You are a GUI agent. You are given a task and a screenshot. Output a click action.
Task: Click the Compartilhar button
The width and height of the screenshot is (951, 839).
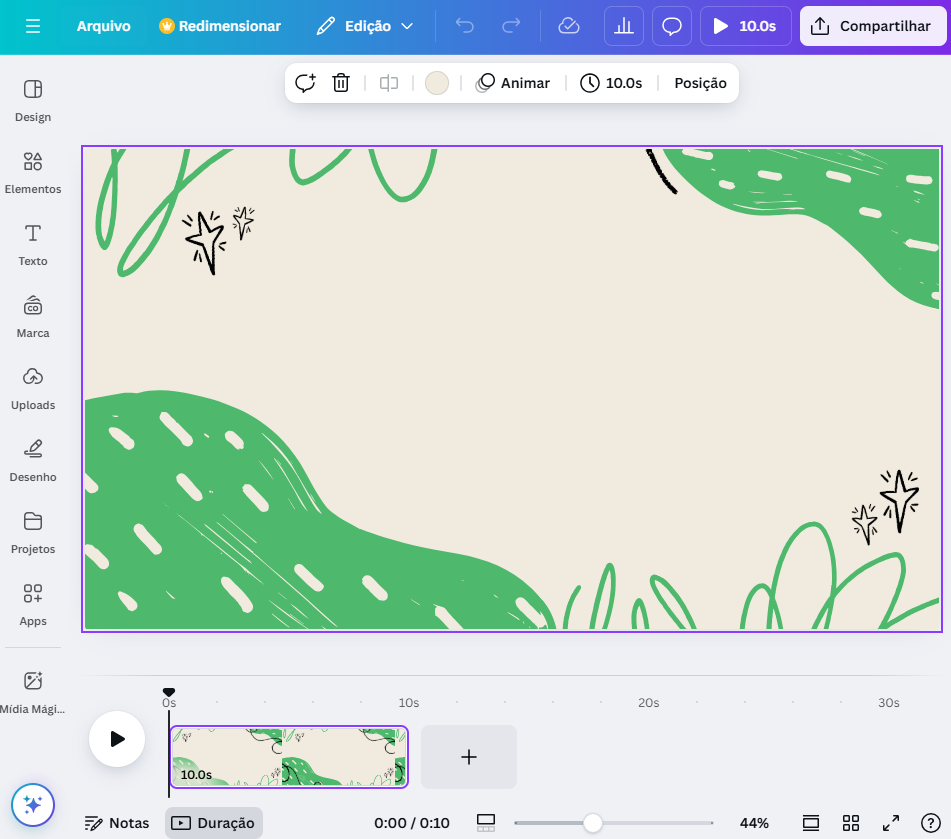tap(873, 26)
